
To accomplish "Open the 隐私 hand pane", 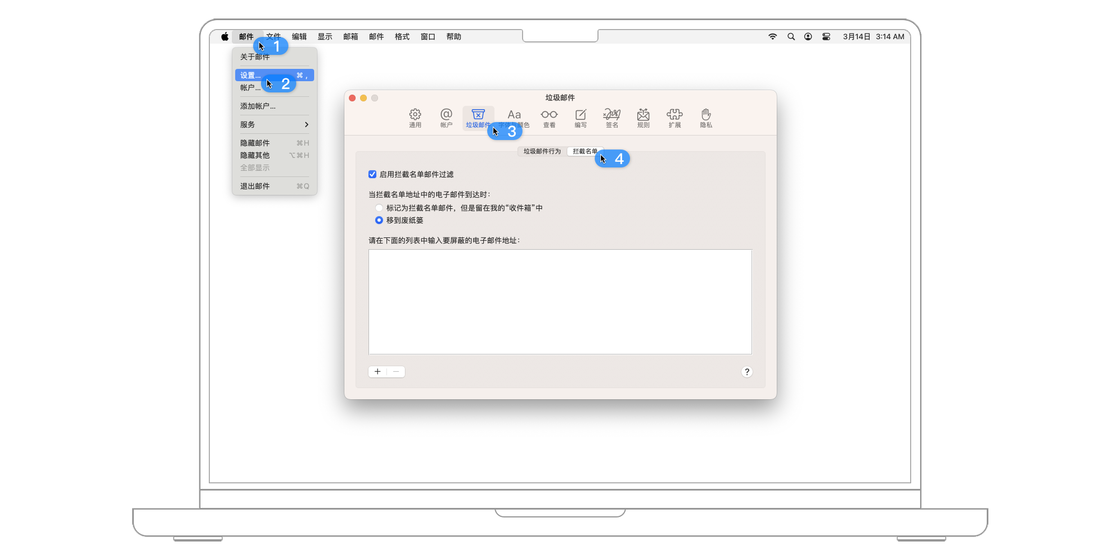I will click(x=706, y=118).
